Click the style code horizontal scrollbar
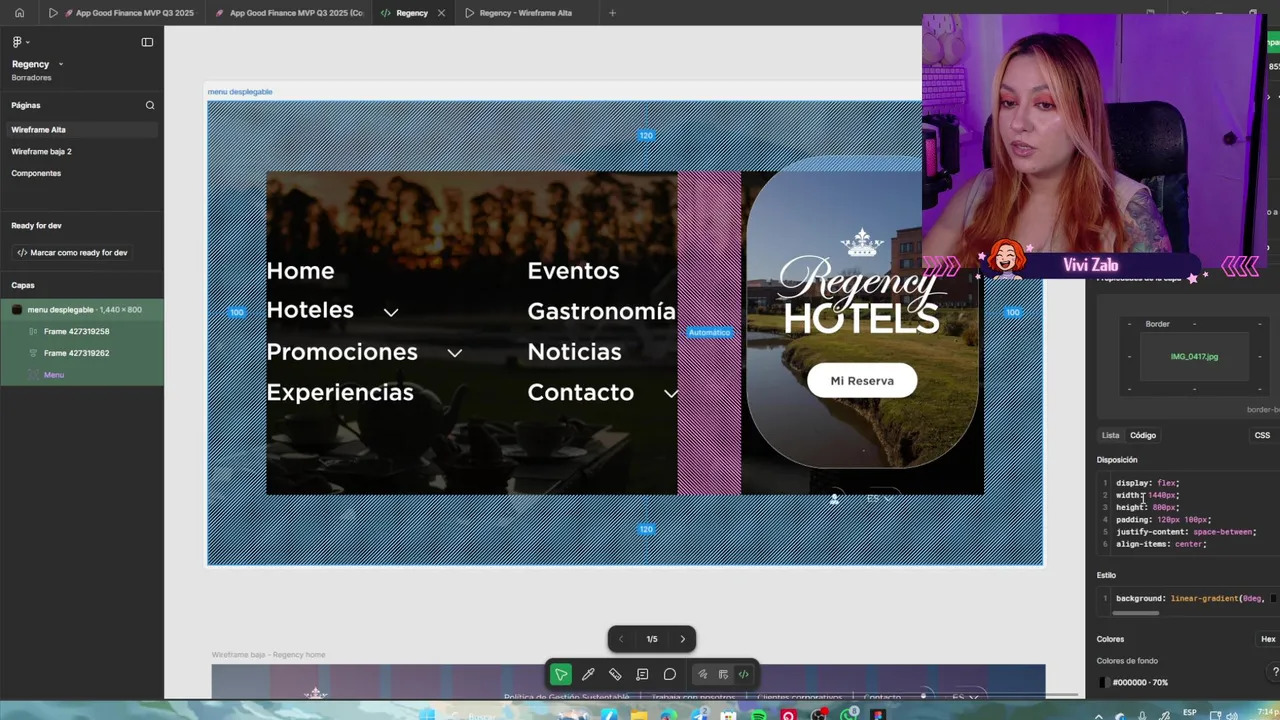The image size is (1280, 720). (1135, 613)
